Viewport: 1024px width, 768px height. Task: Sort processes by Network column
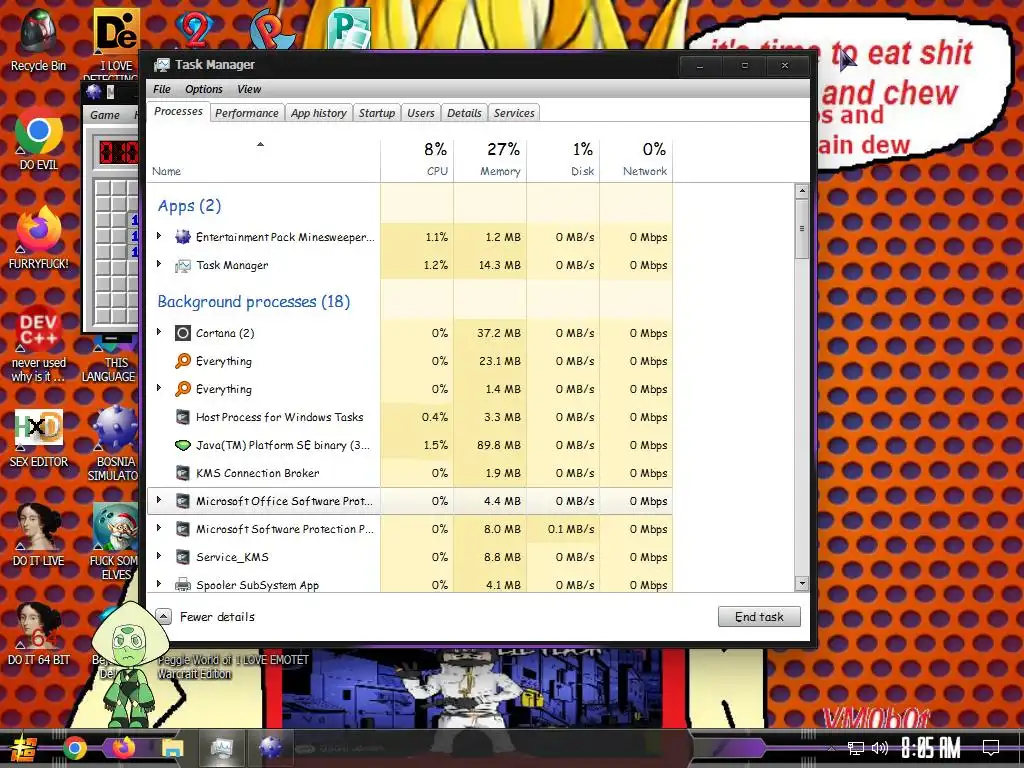click(637, 159)
